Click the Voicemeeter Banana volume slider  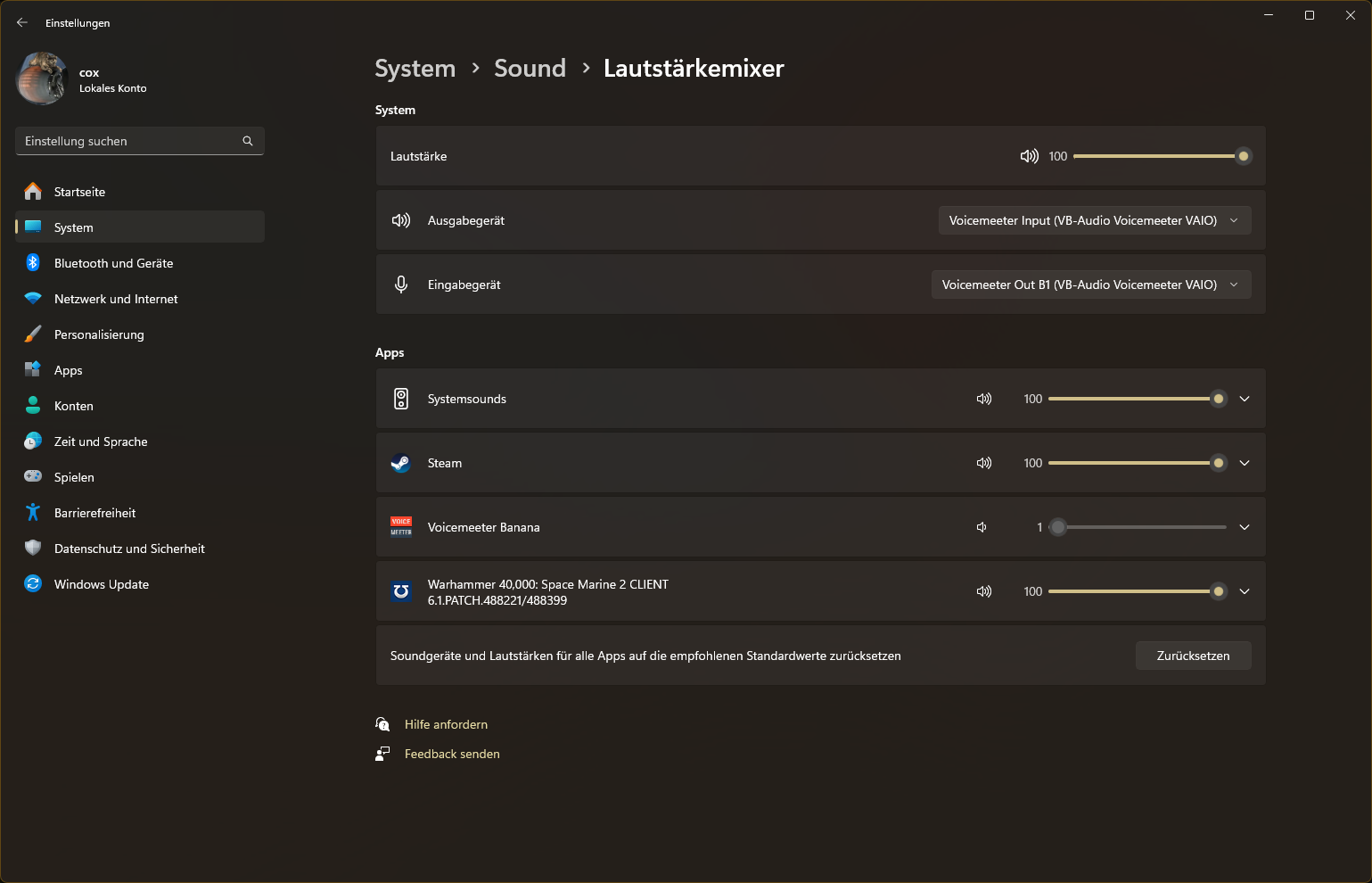click(x=1138, y=527)
